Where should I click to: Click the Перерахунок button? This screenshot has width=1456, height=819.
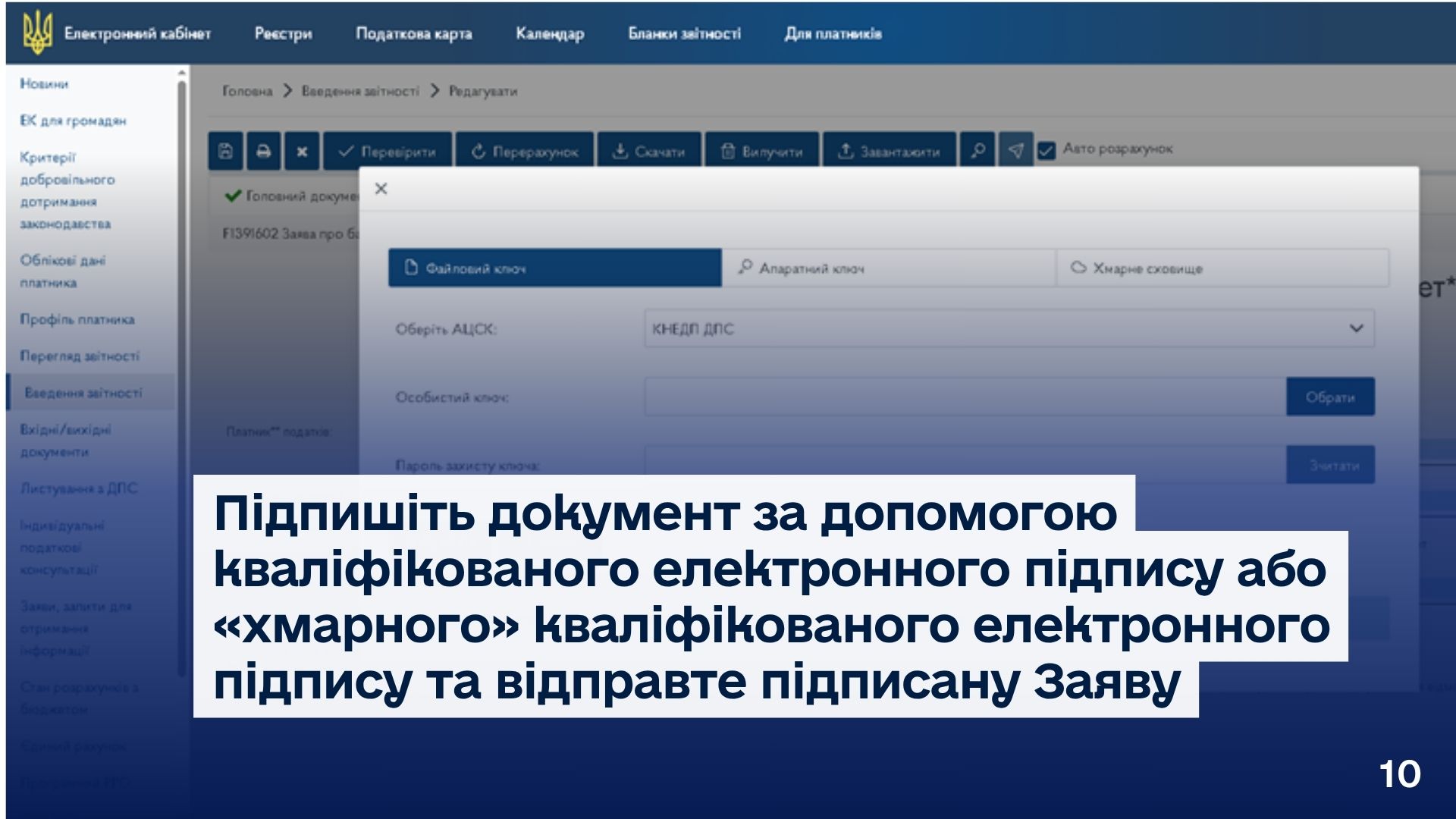(x=525, y=151)
